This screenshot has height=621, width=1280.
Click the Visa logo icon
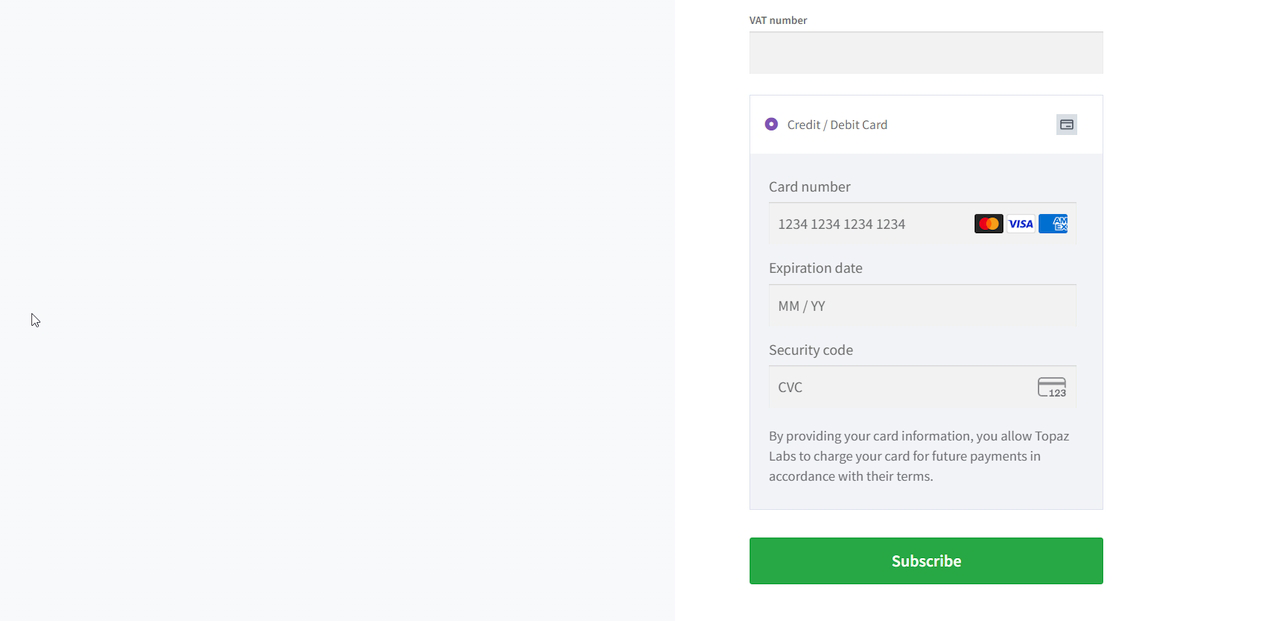[x=1020, y=224]
